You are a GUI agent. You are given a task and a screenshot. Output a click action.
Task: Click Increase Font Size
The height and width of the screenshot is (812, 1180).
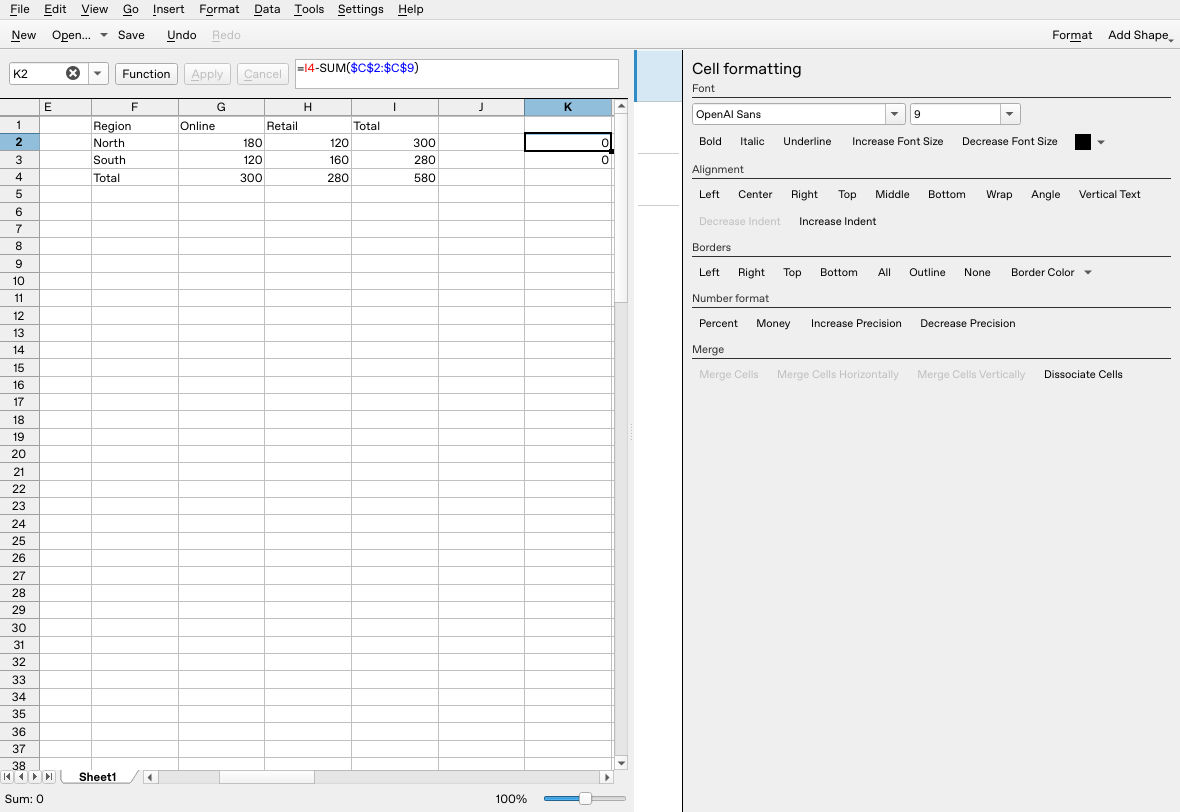pos(897,141)
